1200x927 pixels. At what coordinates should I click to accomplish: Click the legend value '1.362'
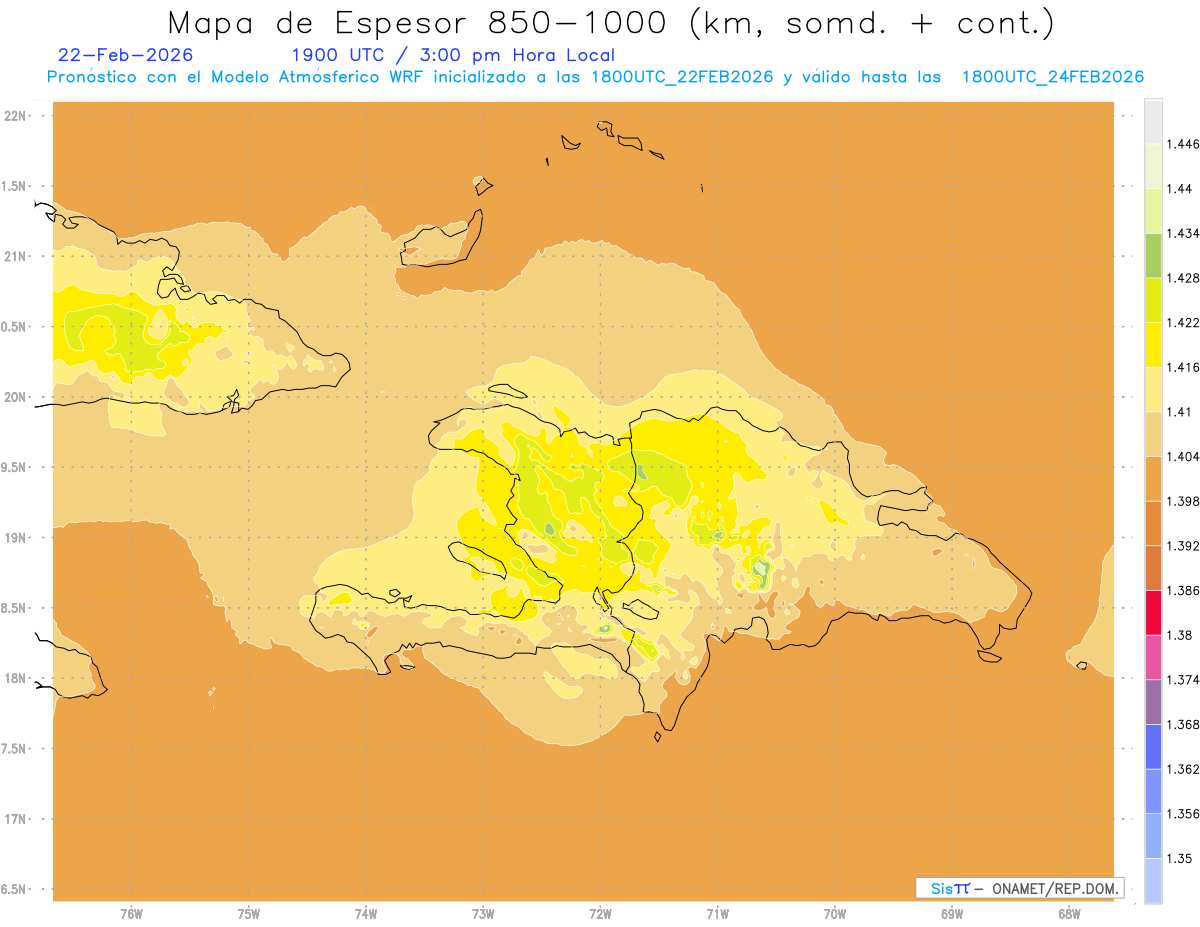[x=1183, y=769]
